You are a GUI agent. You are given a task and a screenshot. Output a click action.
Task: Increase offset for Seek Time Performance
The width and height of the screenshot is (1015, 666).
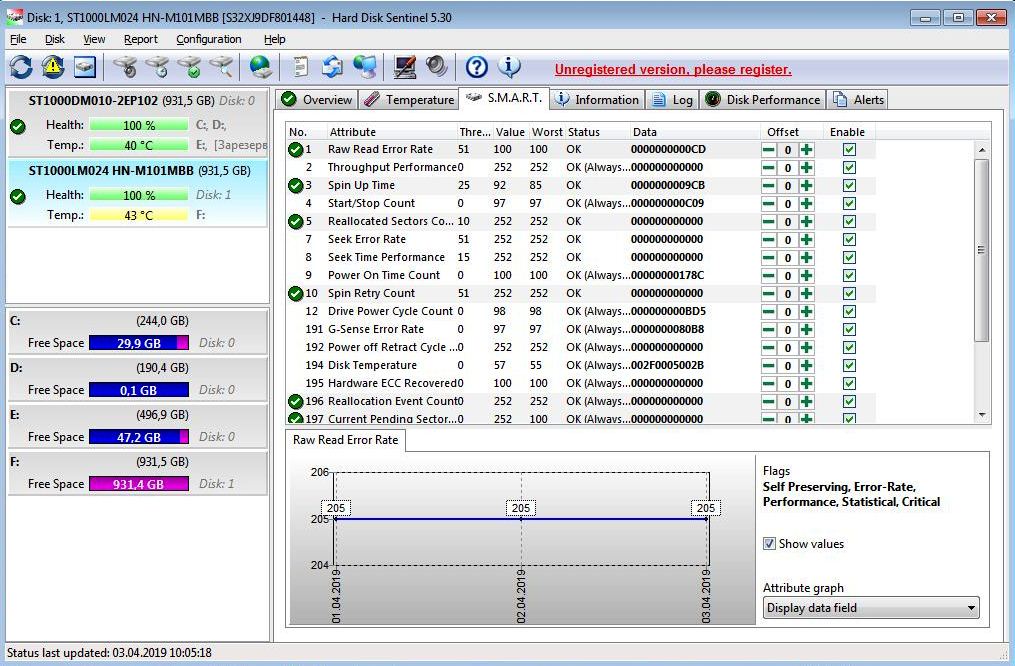(807, 258)
